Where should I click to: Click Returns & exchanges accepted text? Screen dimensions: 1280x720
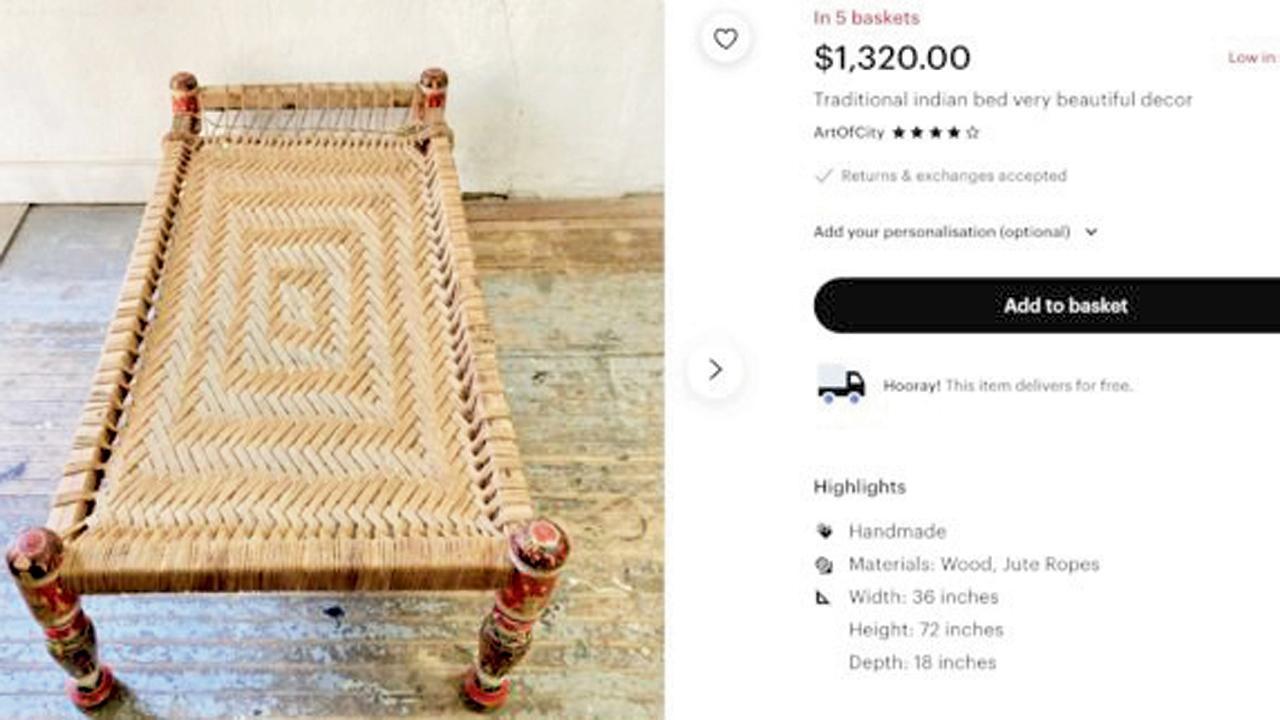(x=953, y=176)
